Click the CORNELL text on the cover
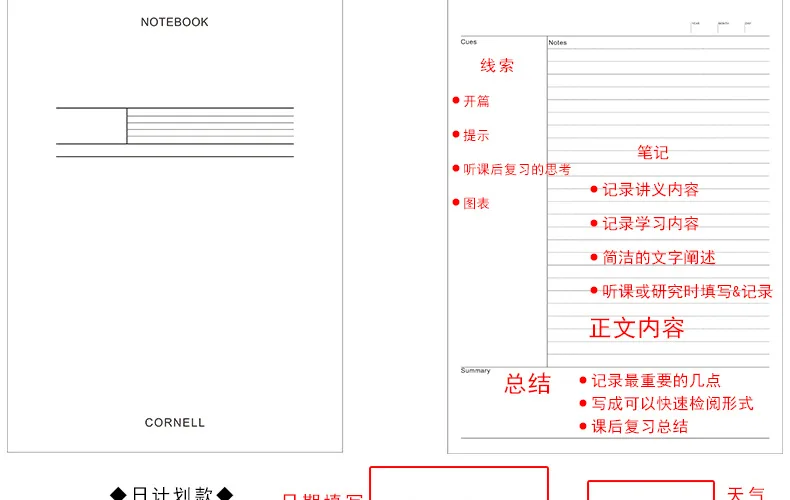The image size is (790, 500). click(175, 422)
